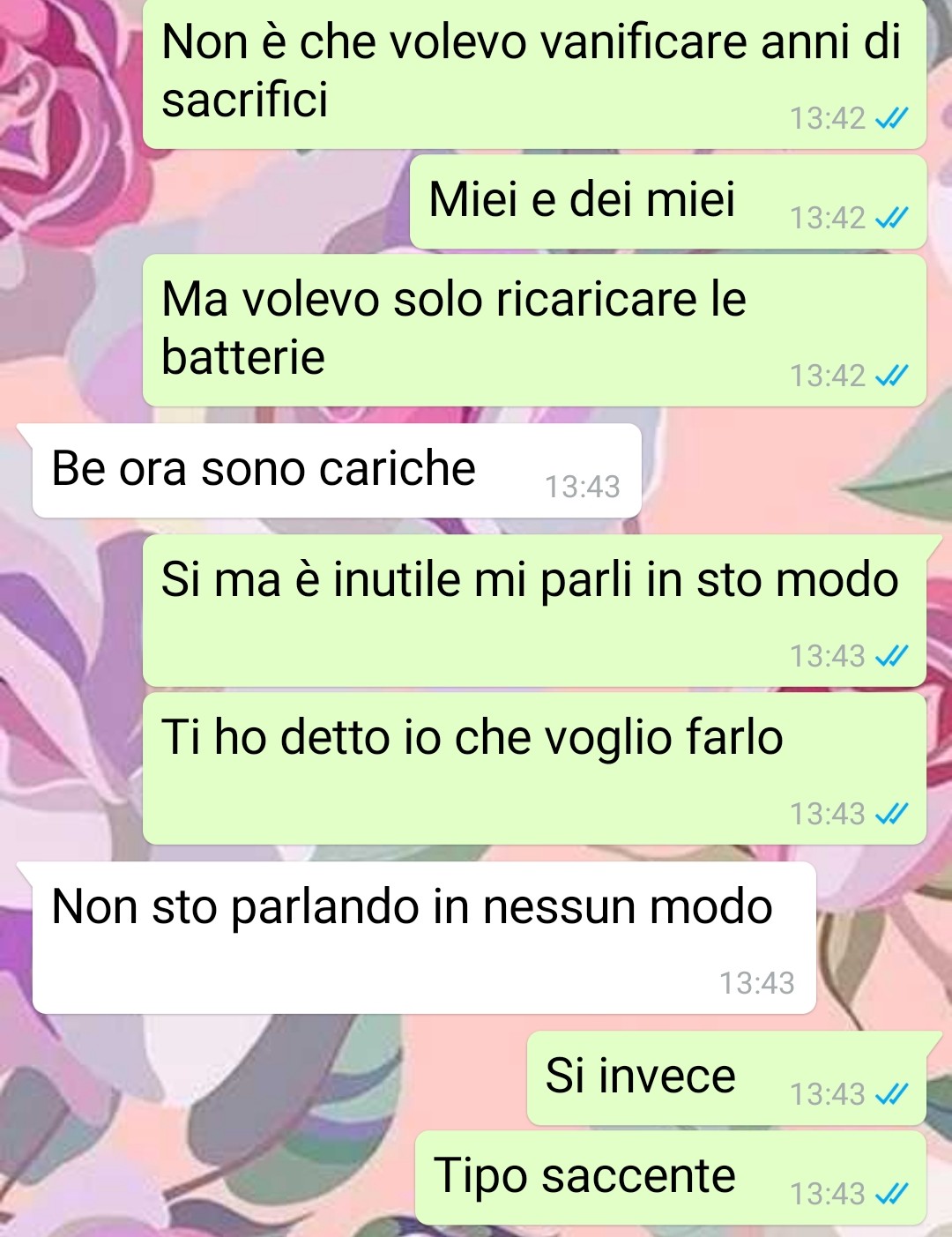Select received message 'Be ora sono cariche'
The image size is (952, 1237).
coord(337,471)
